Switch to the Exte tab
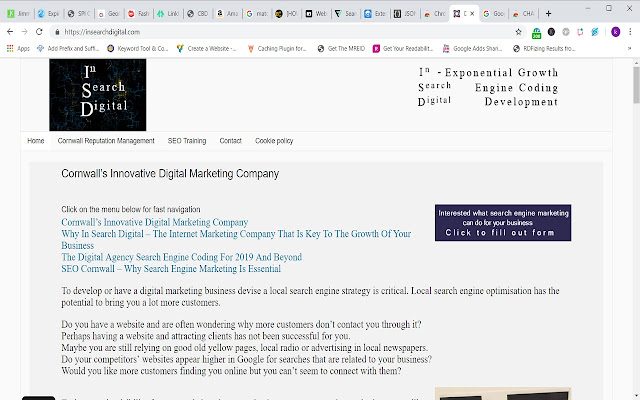Image resolution: width=640 pixels, height=400 pixels. coord(376,13)
